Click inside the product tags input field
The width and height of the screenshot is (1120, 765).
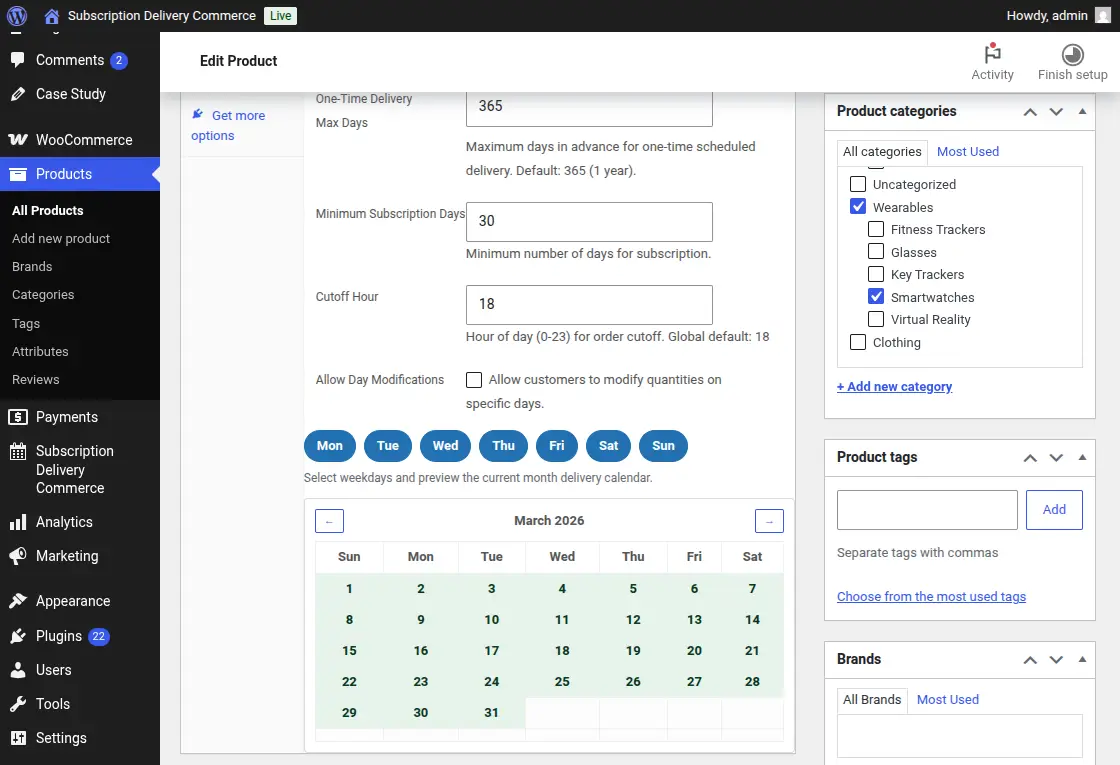pyautogui.click(x=926, y=509)
